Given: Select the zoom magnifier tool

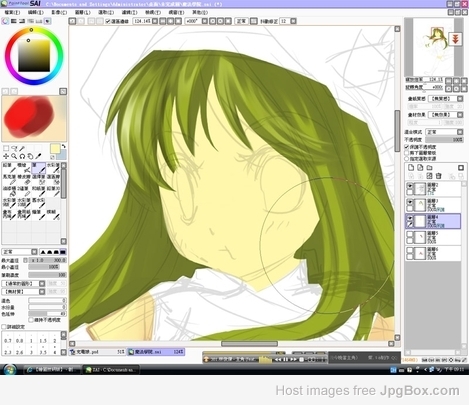Looking at the screenshot, I should tap(14, 156).
